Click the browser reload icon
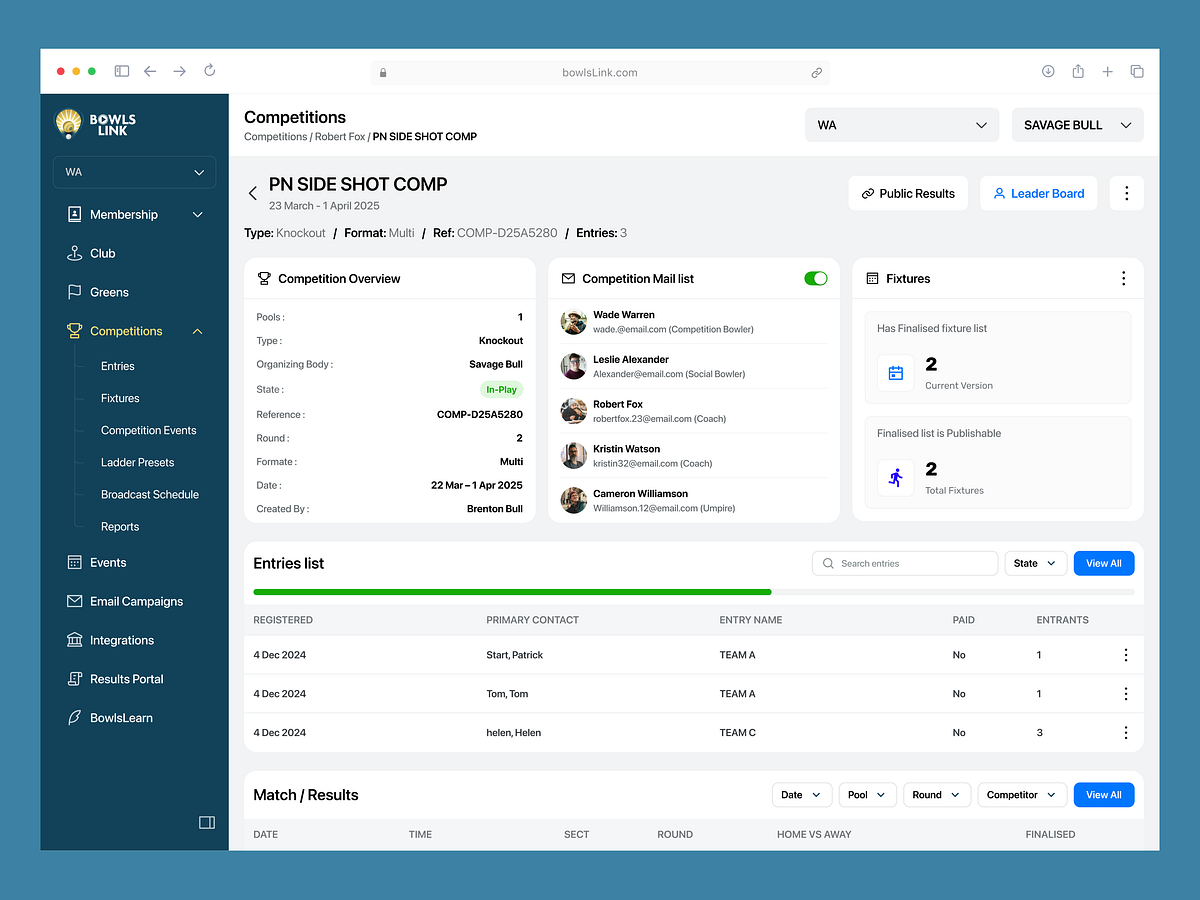 point(209,71)
